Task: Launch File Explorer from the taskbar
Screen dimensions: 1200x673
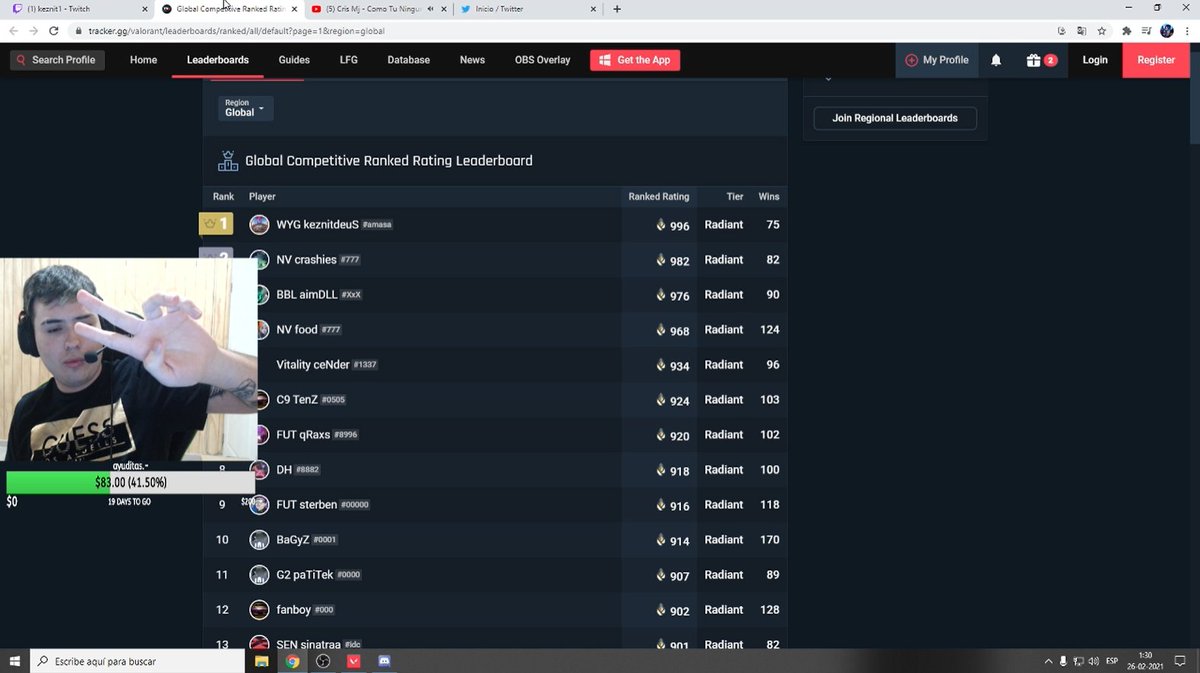Action: [261, 661]
